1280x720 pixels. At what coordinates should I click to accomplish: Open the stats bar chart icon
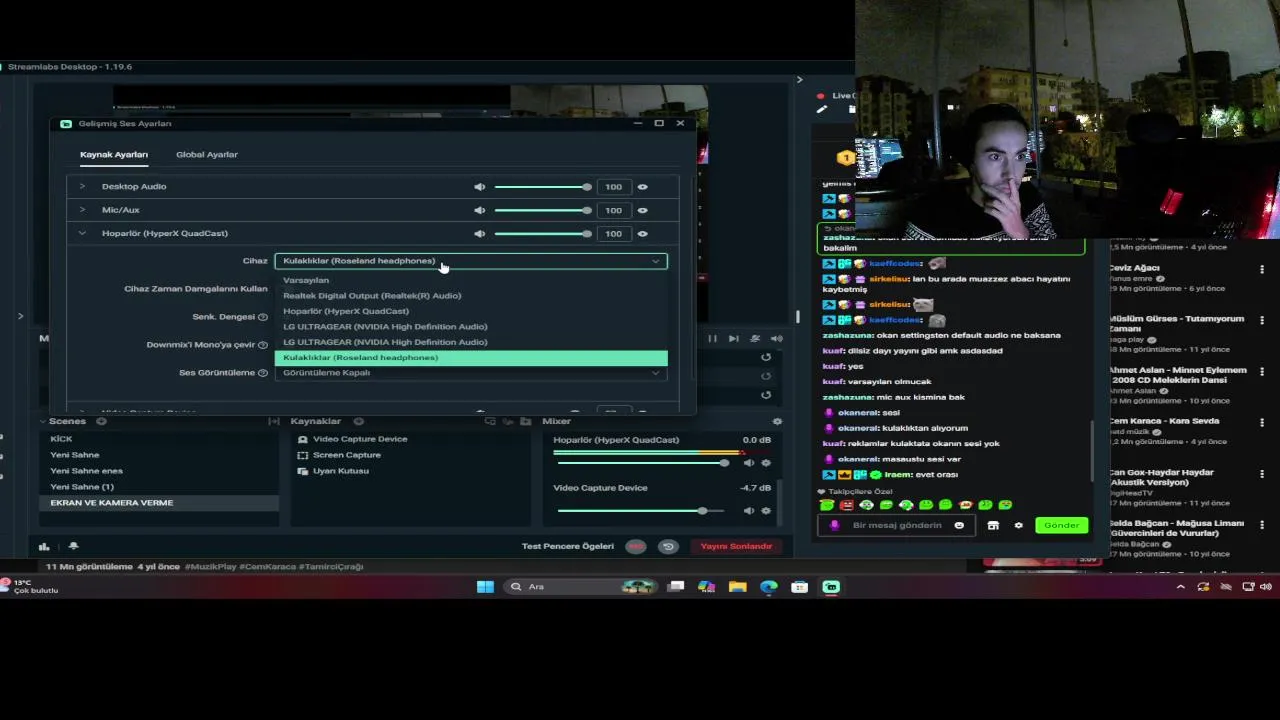point(44,546)
